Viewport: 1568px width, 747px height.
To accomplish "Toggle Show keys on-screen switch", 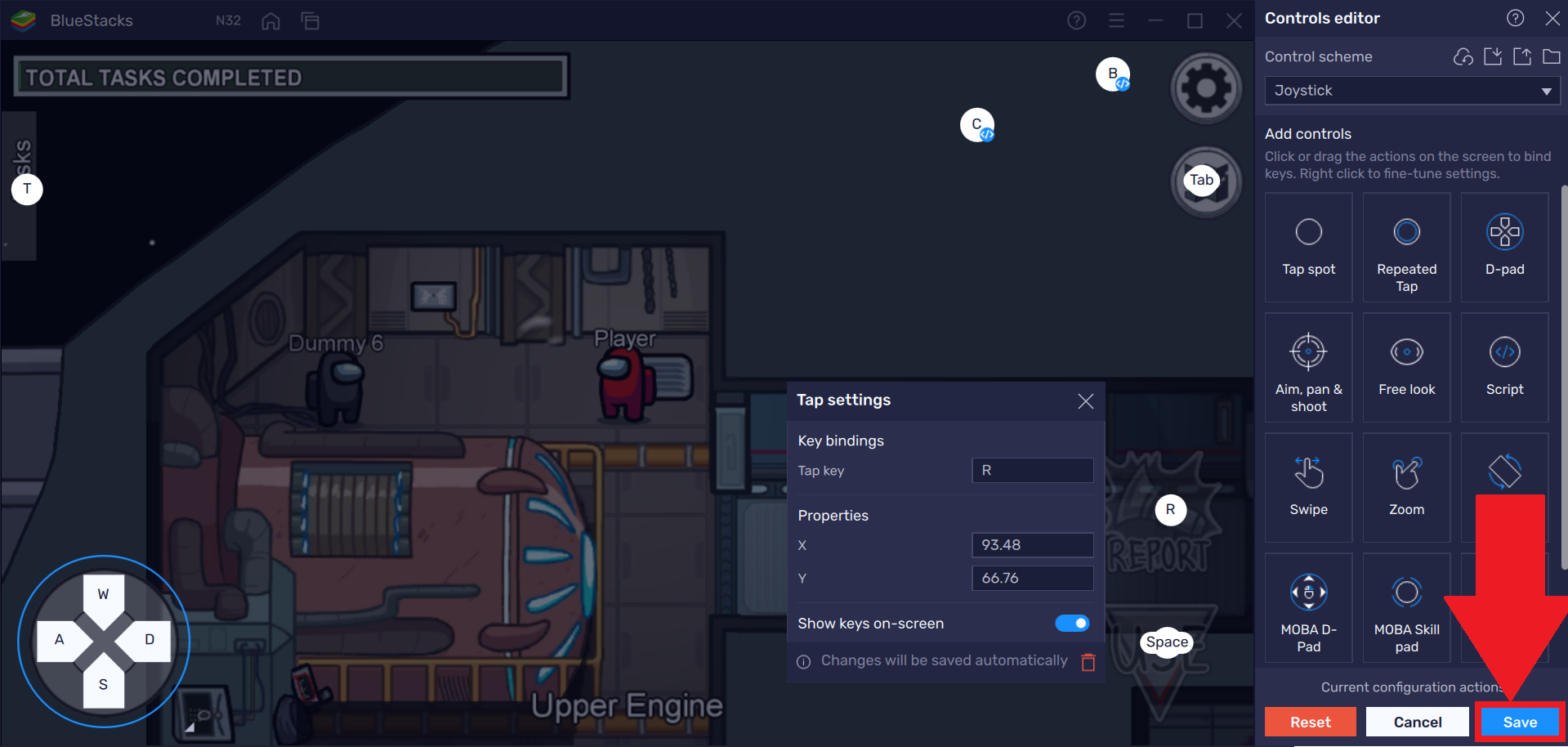I will 1072,624.
